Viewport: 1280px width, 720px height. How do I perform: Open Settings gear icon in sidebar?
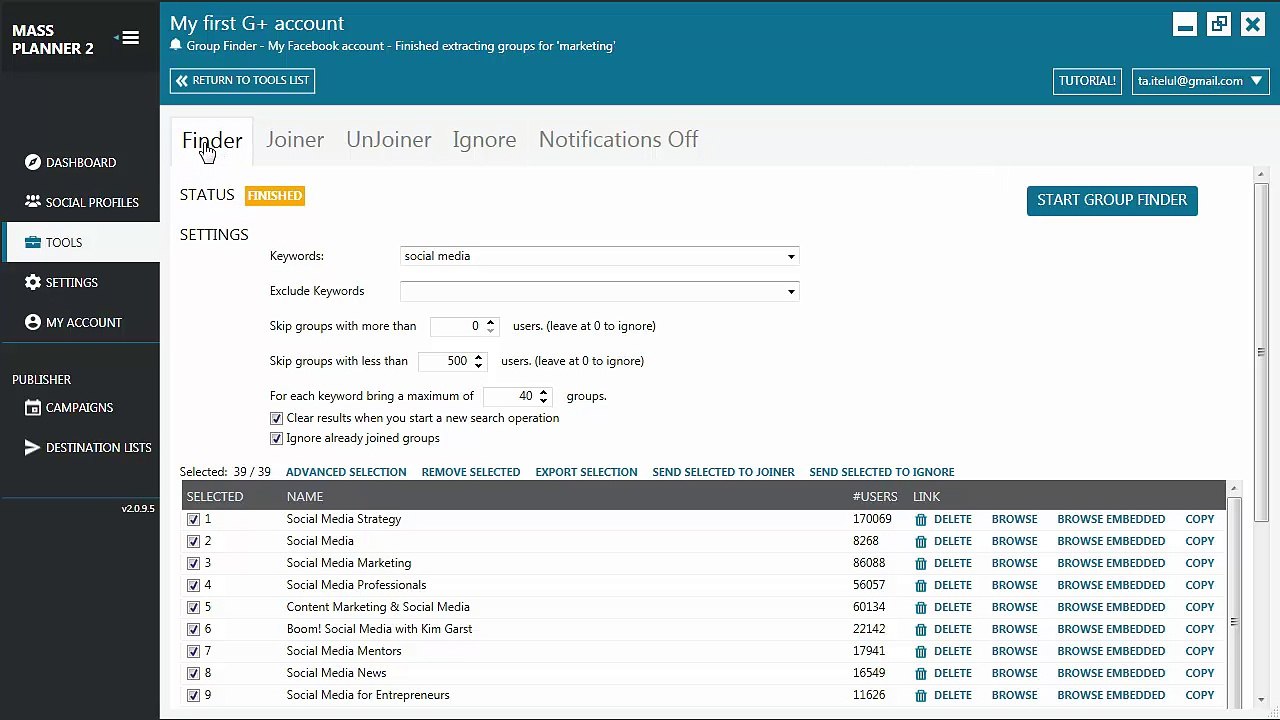pos(33,282)
